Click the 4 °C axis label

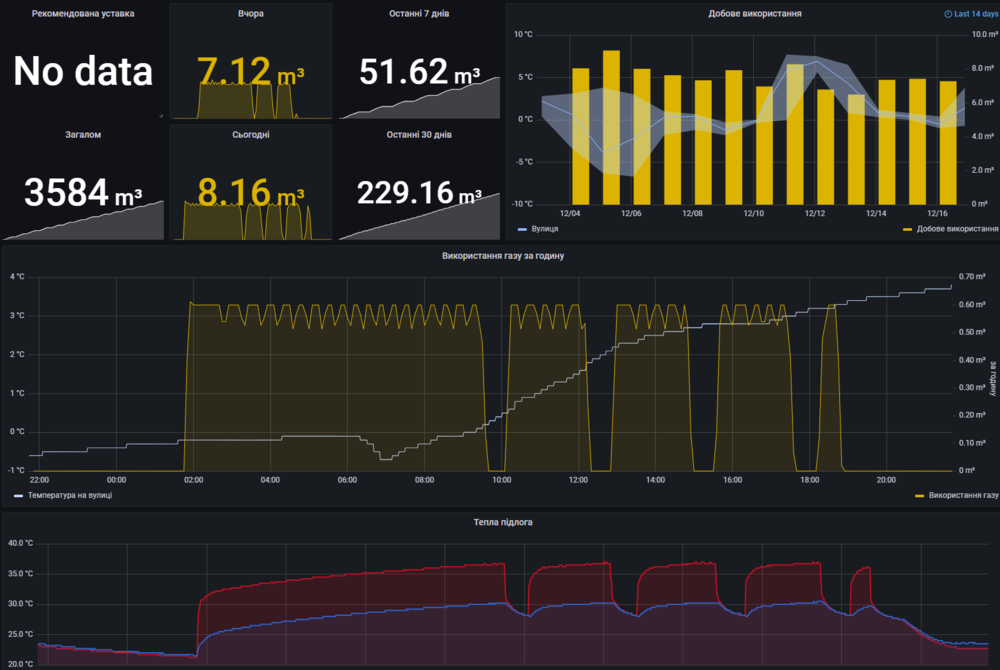[x=17, y=277]
